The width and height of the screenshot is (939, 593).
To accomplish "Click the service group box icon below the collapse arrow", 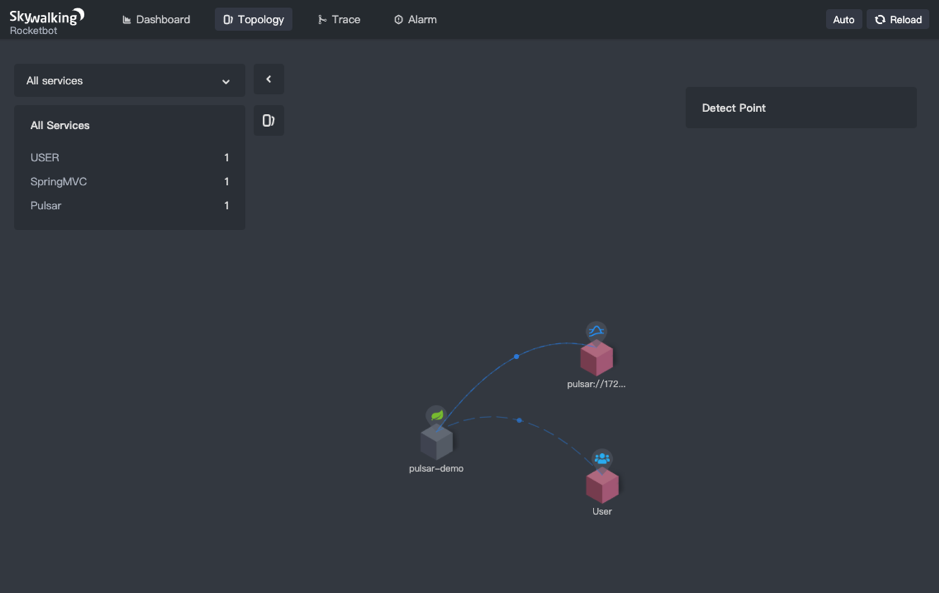I will 268,119.
